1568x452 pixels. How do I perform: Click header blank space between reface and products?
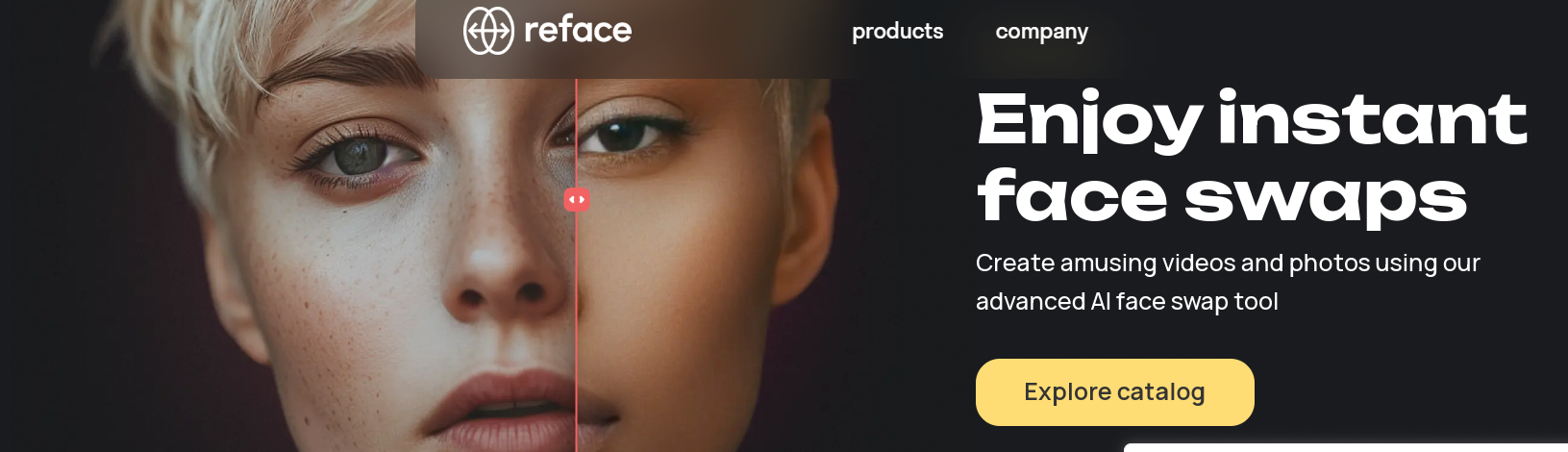(740, 31)
